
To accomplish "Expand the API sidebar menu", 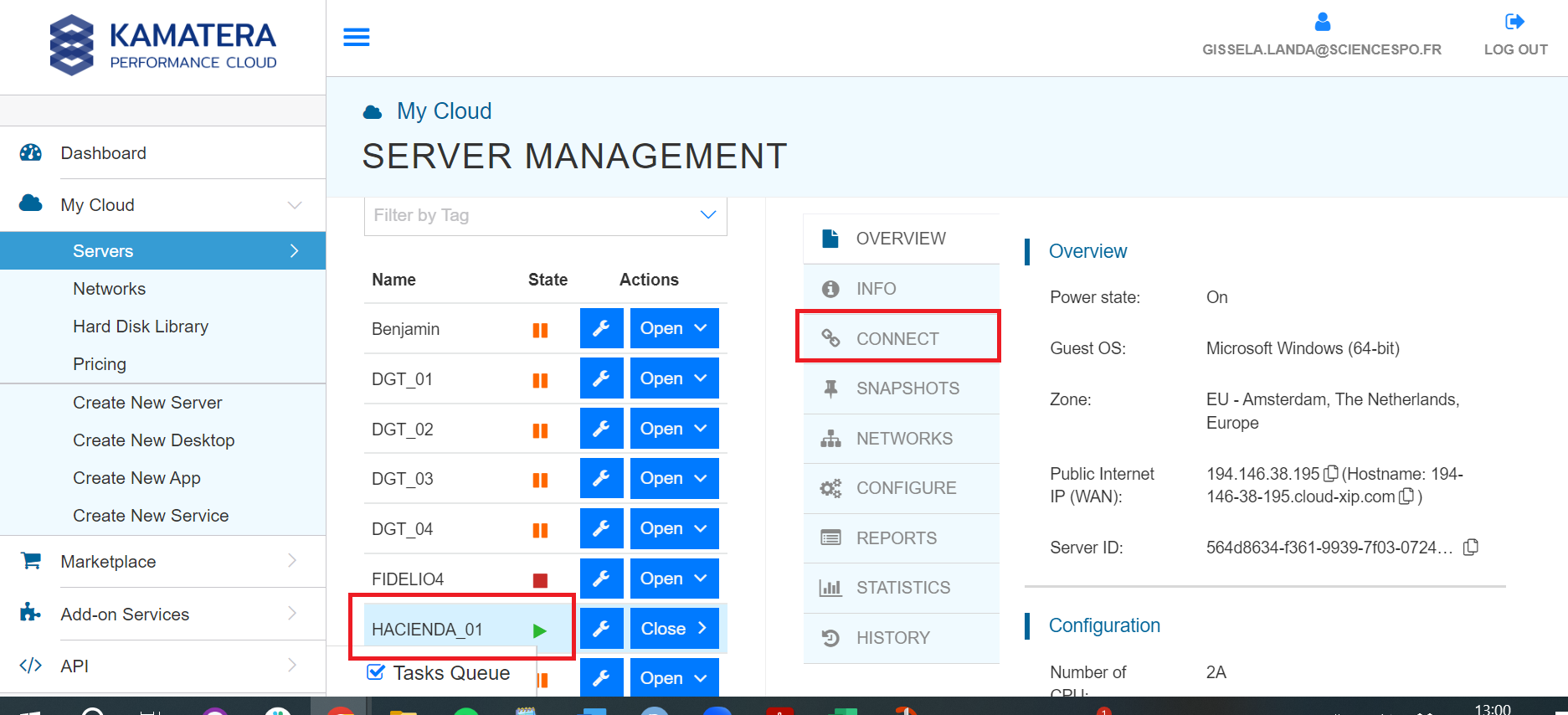I will click(292, 666).
